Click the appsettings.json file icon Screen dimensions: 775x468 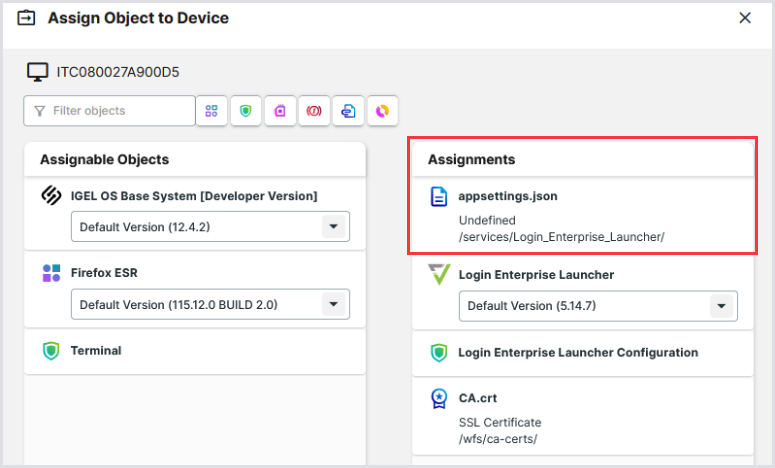(439, 197)
